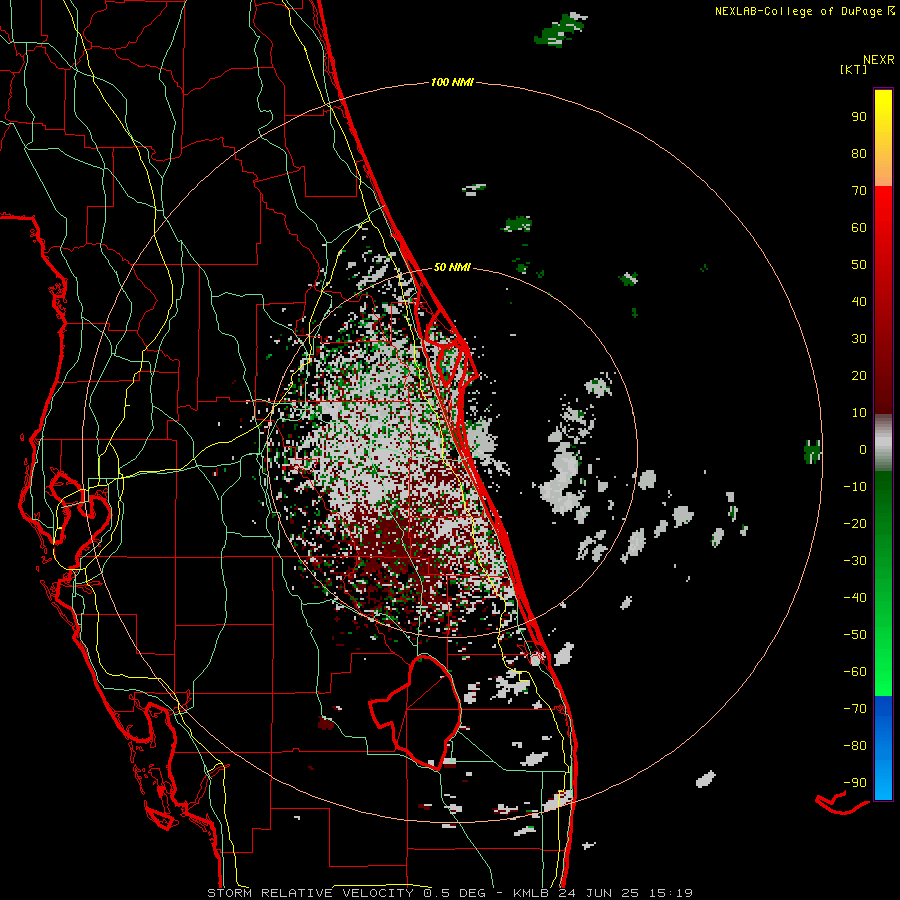Viewport: 900px width, 900px height.
Task: Click the 20 value on the velocity scale
Action: 859,376
